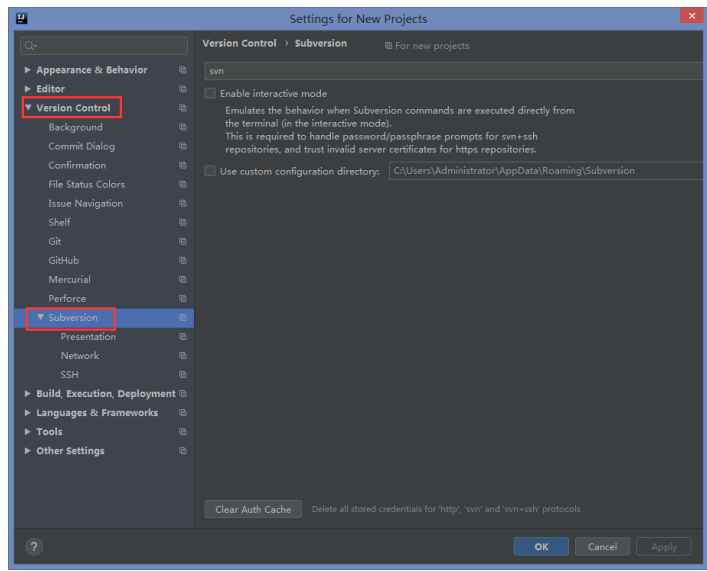Screen dimensions: 707x571
Task: Confirm settings with the OK button
Action: [x=541, y=547]
